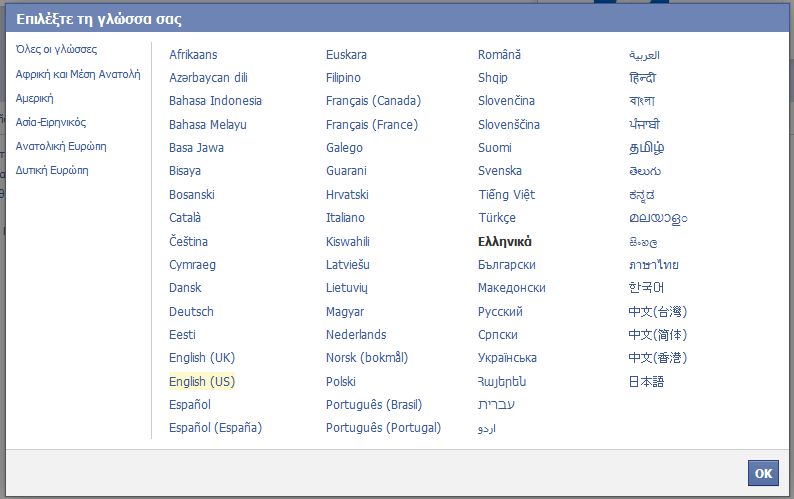Choose 한국어 Korean language
The image size is (794, 499).
pos(646,288)
